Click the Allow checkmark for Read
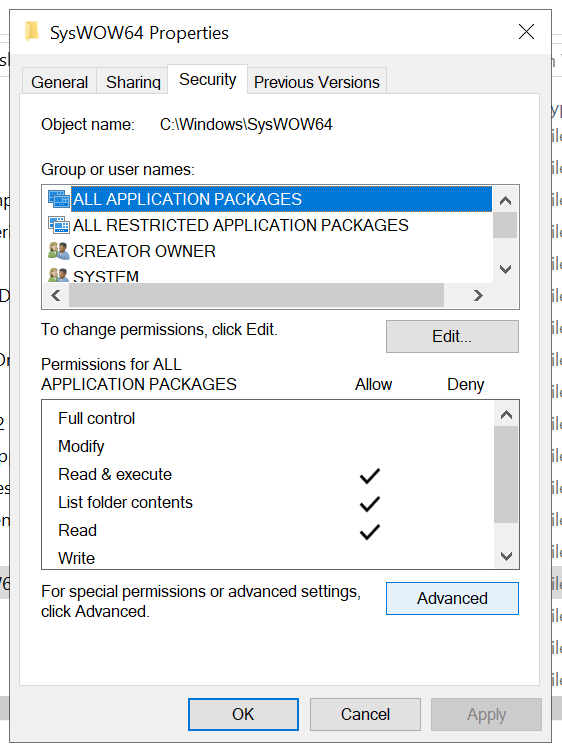The height and width of the screenshot is (750, 562). click(x=370, y=532)
